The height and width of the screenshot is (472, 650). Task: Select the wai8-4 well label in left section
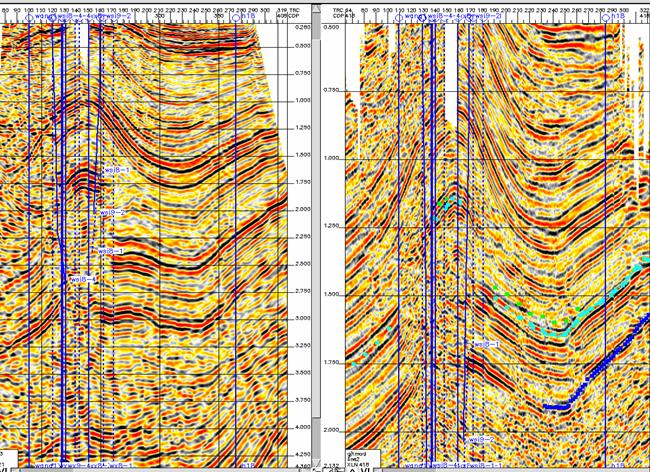coord(84,279)
